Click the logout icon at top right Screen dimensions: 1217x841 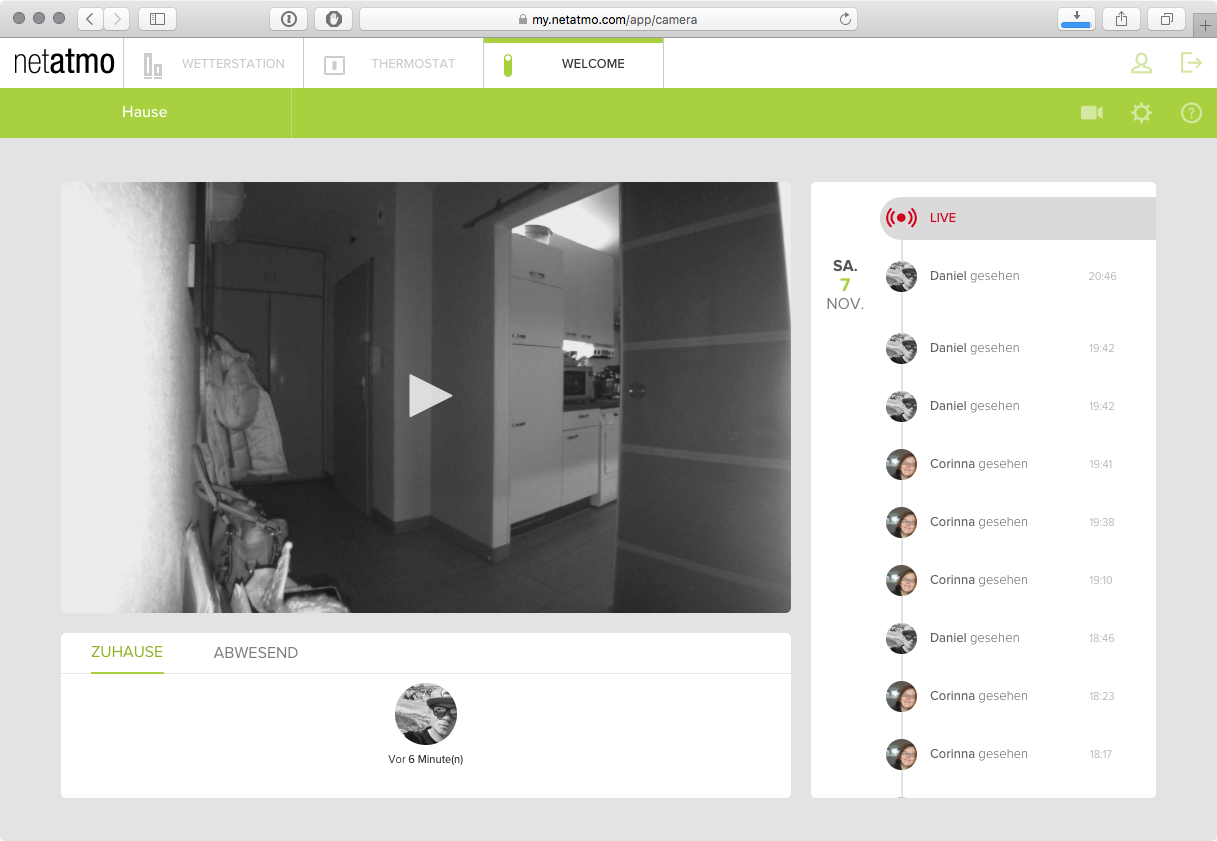[1191, 63]
